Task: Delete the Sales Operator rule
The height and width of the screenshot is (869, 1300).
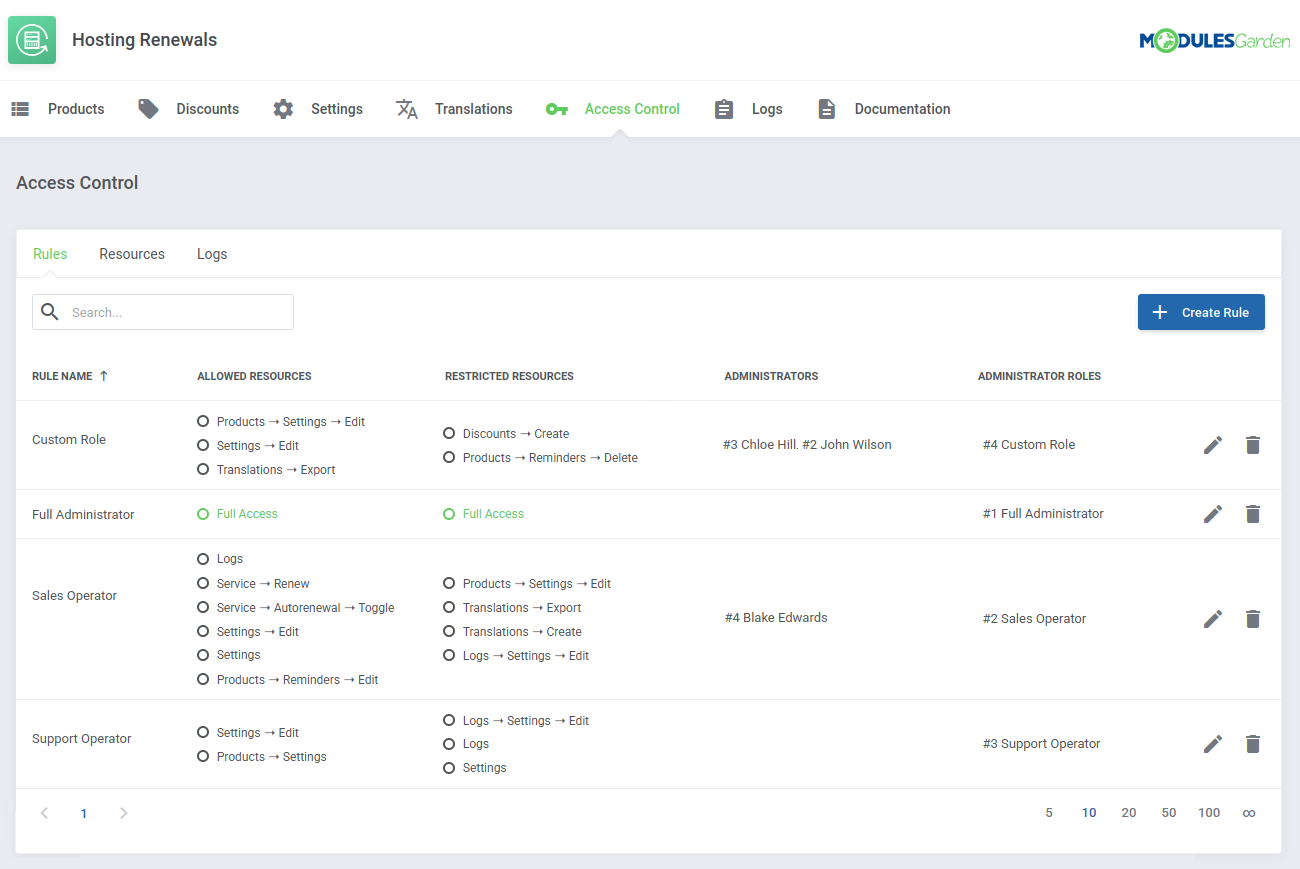Action: coord(1253,619)
